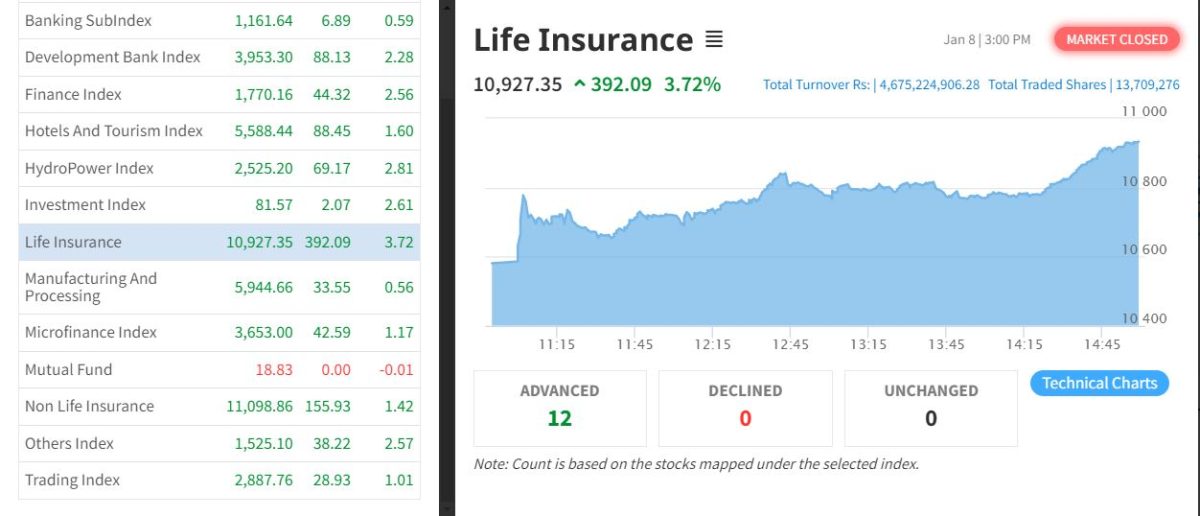The image size is (1200, 516).
Task: Click the highlighted Life Insurance row
Action: pyautogui.click(x=73, y=242)
